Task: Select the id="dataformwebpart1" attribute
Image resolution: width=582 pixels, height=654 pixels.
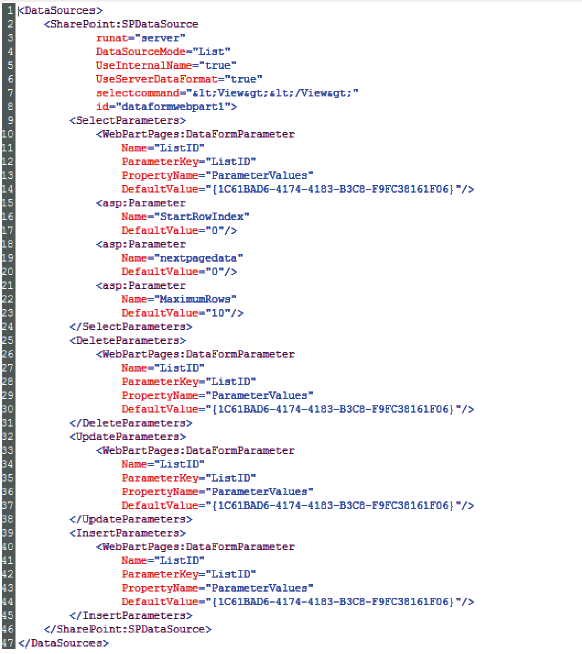Action: click(x=166, y=107)
